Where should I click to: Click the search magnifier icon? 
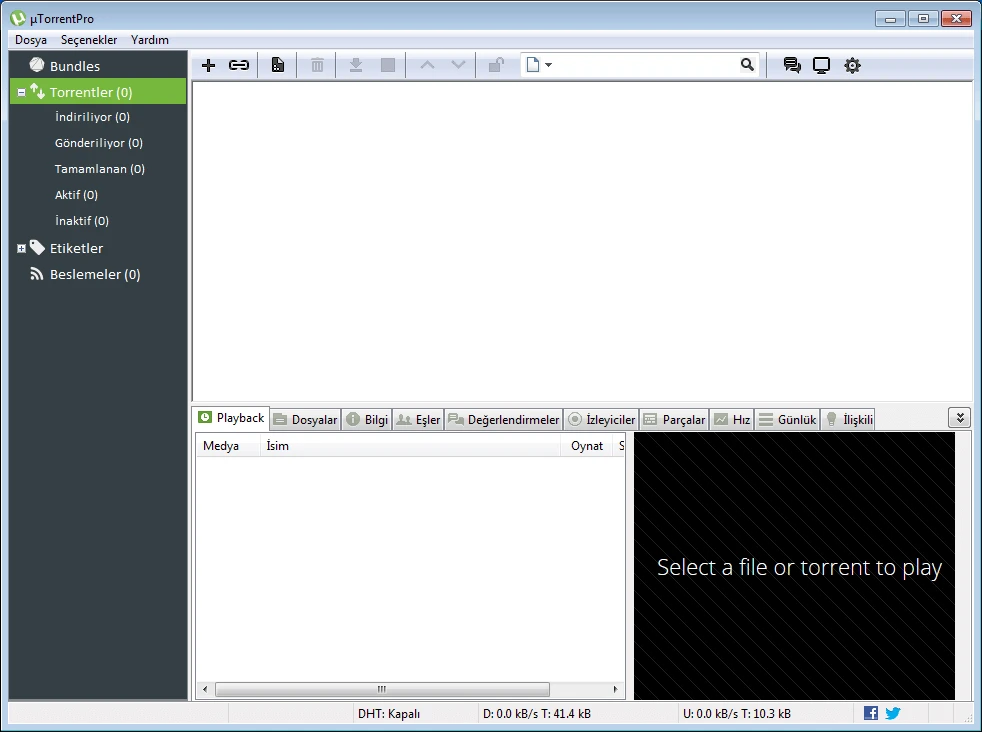pos(747,65)
